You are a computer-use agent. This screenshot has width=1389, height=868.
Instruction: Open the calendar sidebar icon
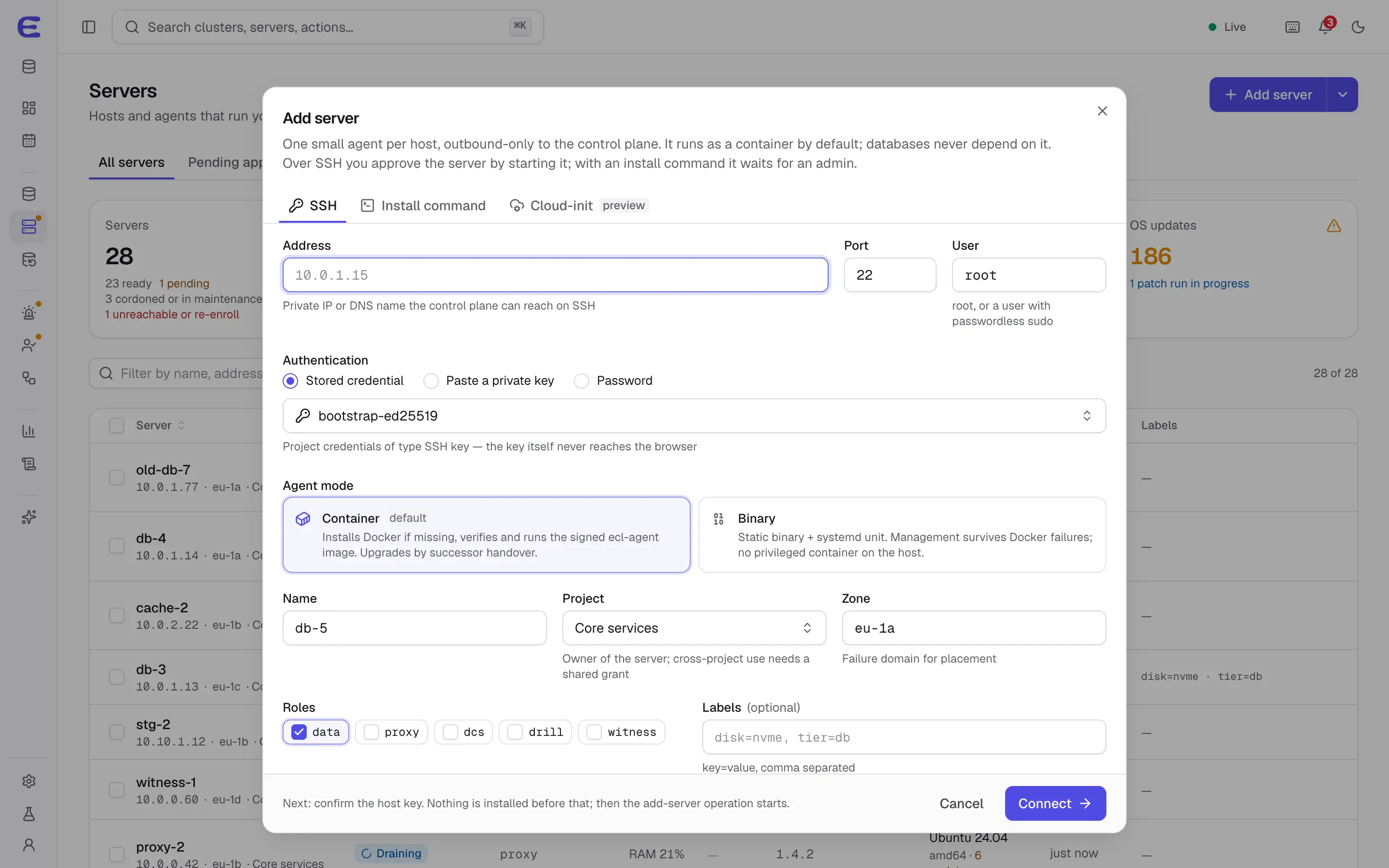point(29,141)
